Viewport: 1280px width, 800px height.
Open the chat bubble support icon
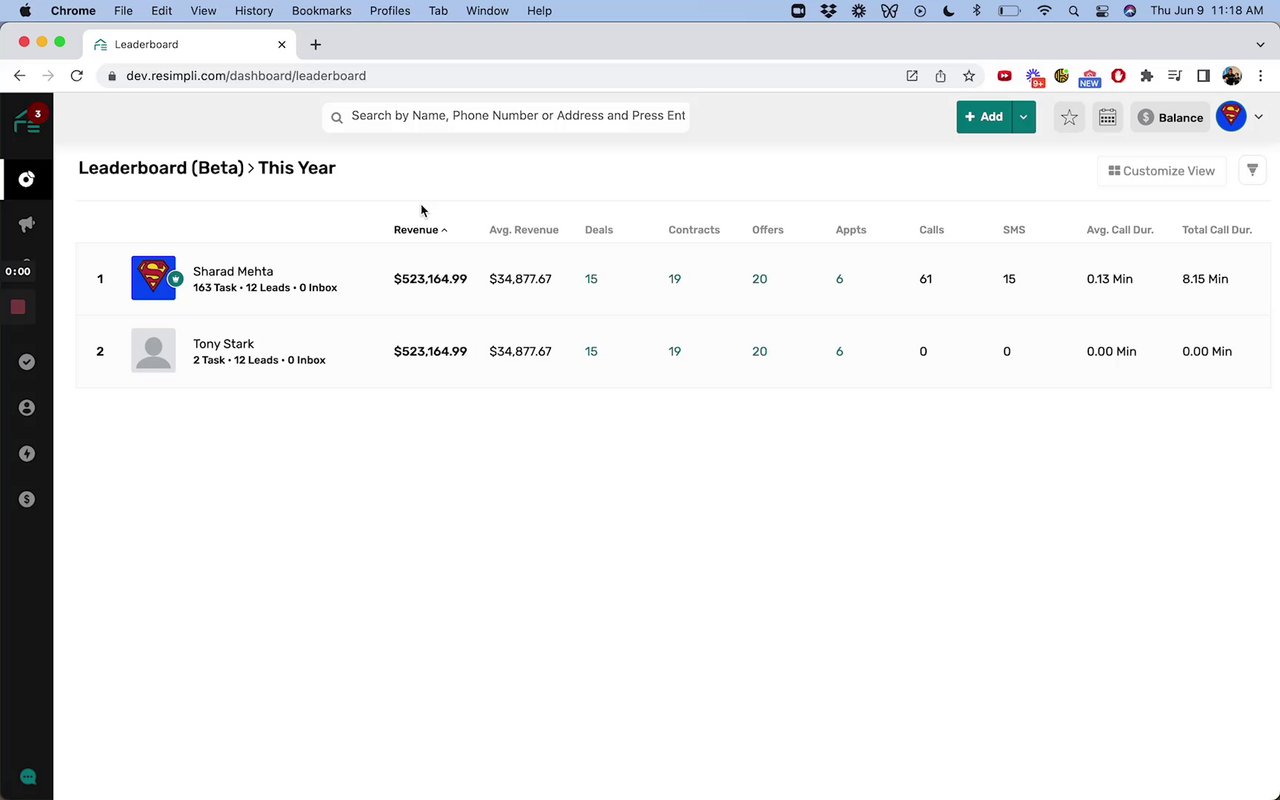[28, 777]
